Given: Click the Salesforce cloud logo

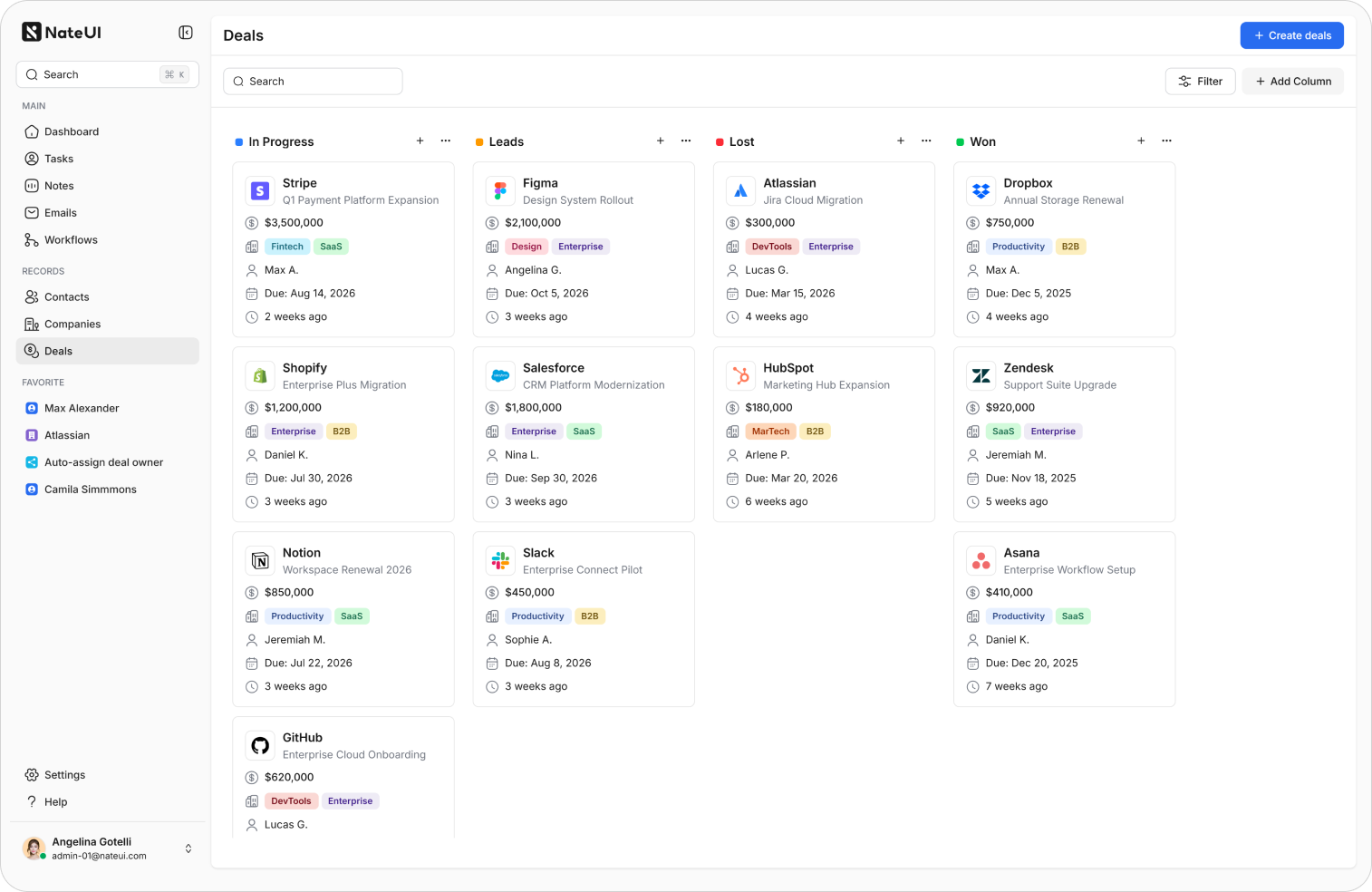Looking at the screenshot, I should coord(500,376).
